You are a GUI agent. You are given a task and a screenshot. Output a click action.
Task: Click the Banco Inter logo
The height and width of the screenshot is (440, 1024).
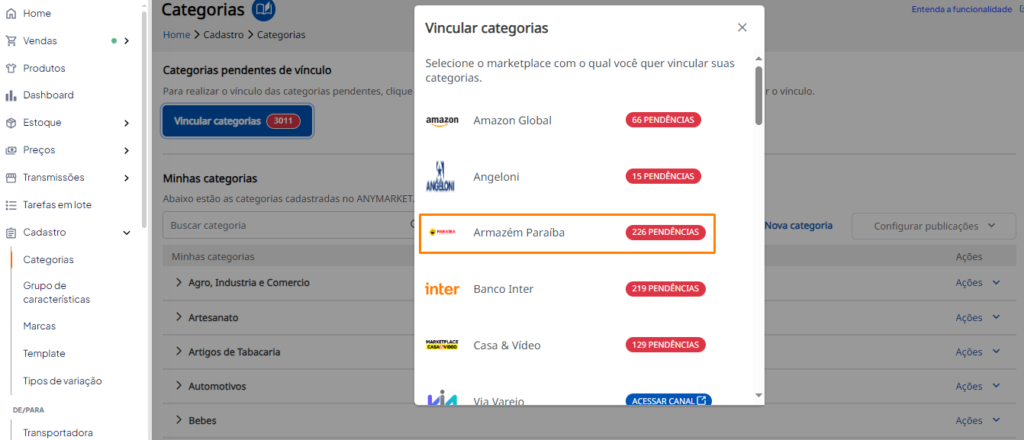tap(442, 289)
